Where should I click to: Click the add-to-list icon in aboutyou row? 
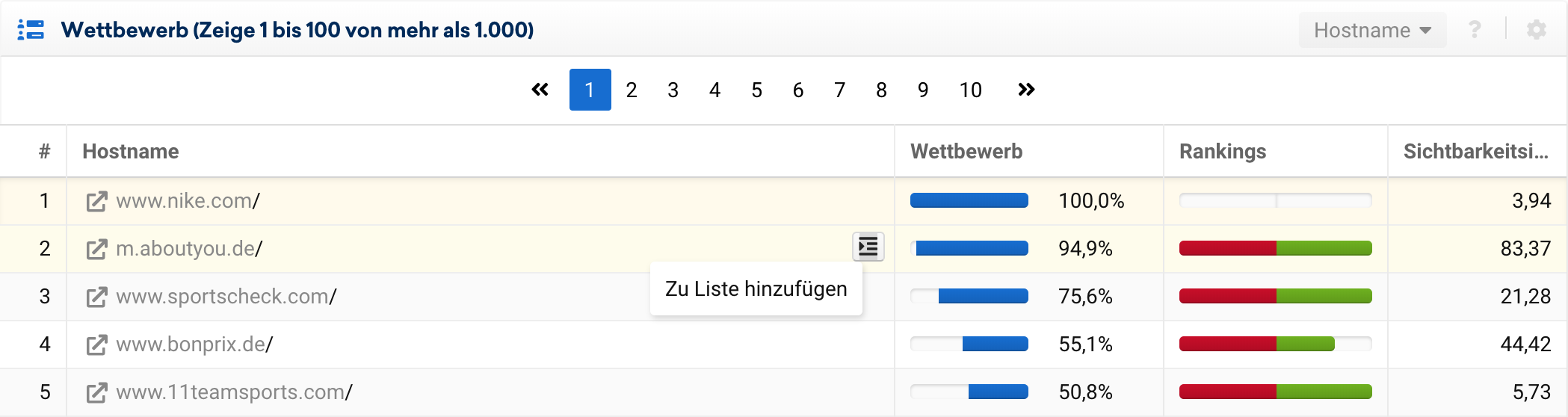pyautogui.click(x=868, y=247)
